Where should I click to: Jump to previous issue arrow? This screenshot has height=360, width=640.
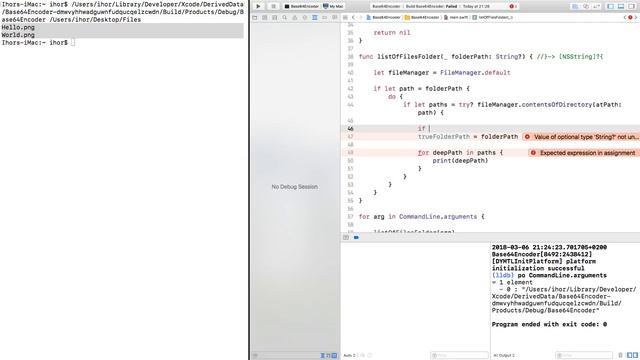[625, 18]
